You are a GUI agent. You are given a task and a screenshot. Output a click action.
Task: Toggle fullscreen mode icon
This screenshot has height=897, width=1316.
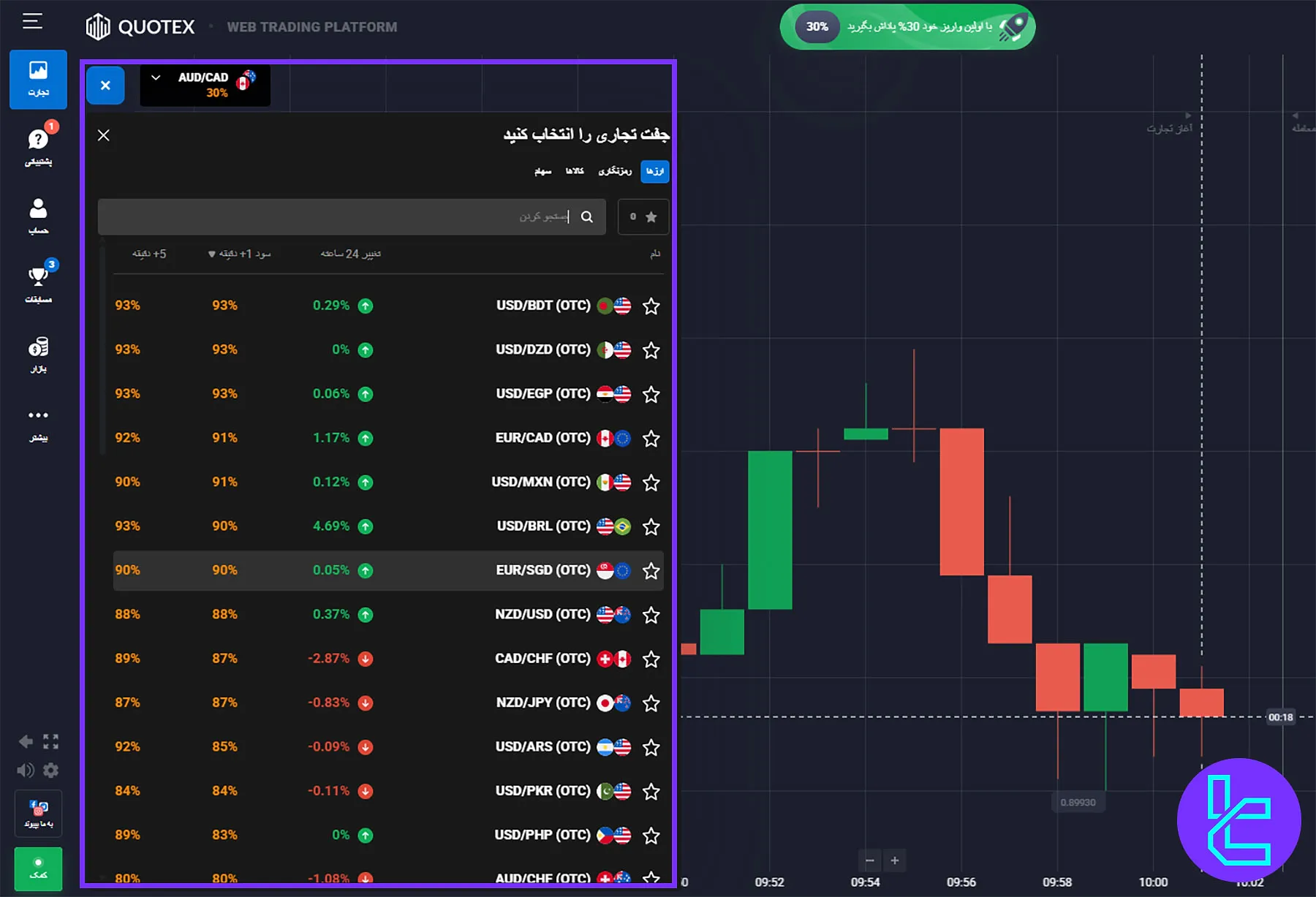point(50,742)
